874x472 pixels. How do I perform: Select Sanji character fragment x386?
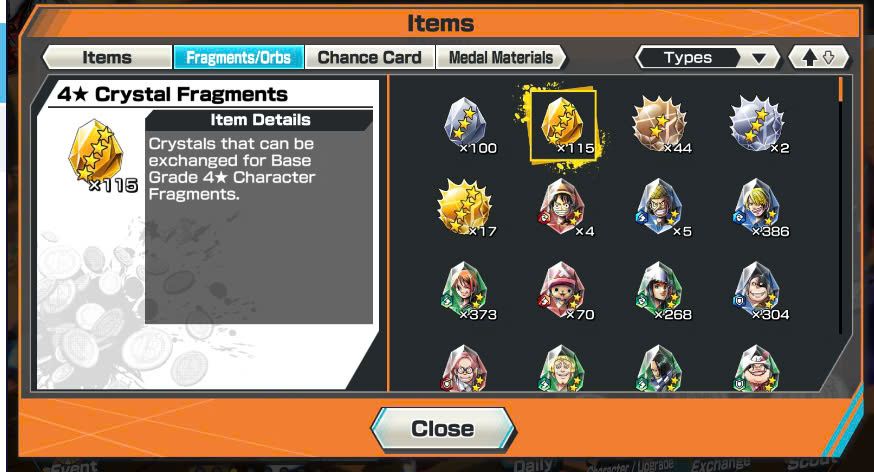pyautogui.click(x=758, y=207)
